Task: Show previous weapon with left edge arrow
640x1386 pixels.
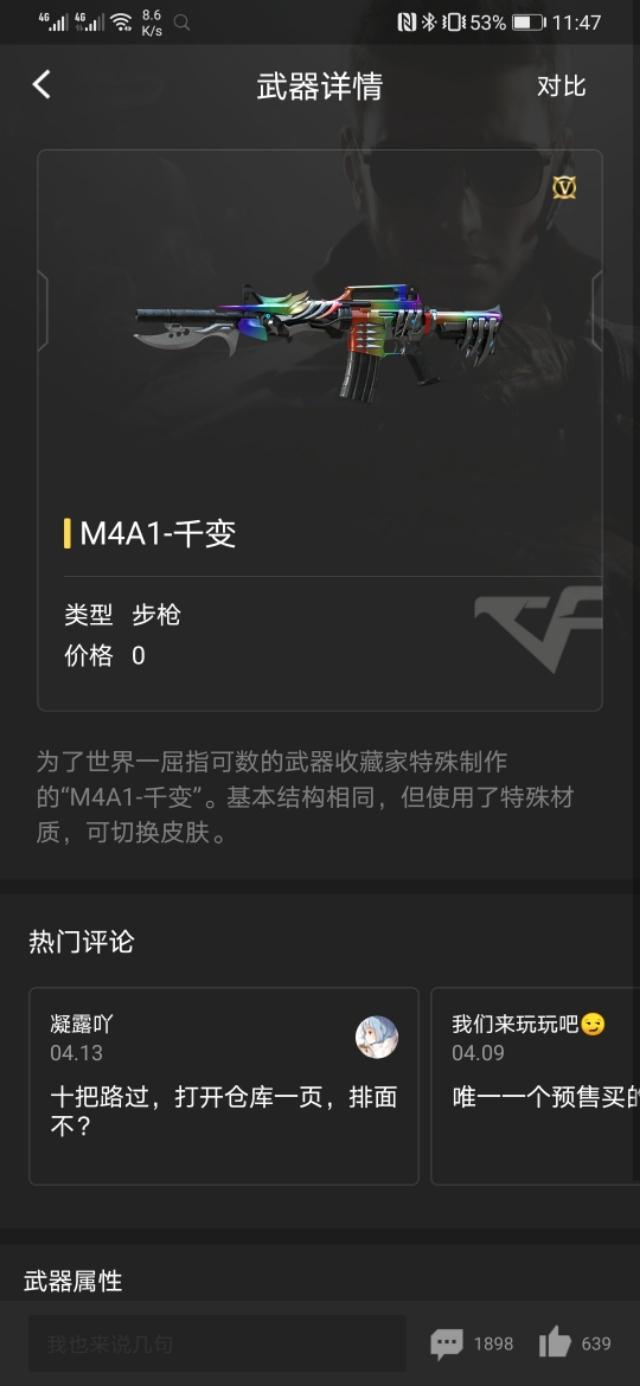Action: pyautogui.click(x=42, y=311)
